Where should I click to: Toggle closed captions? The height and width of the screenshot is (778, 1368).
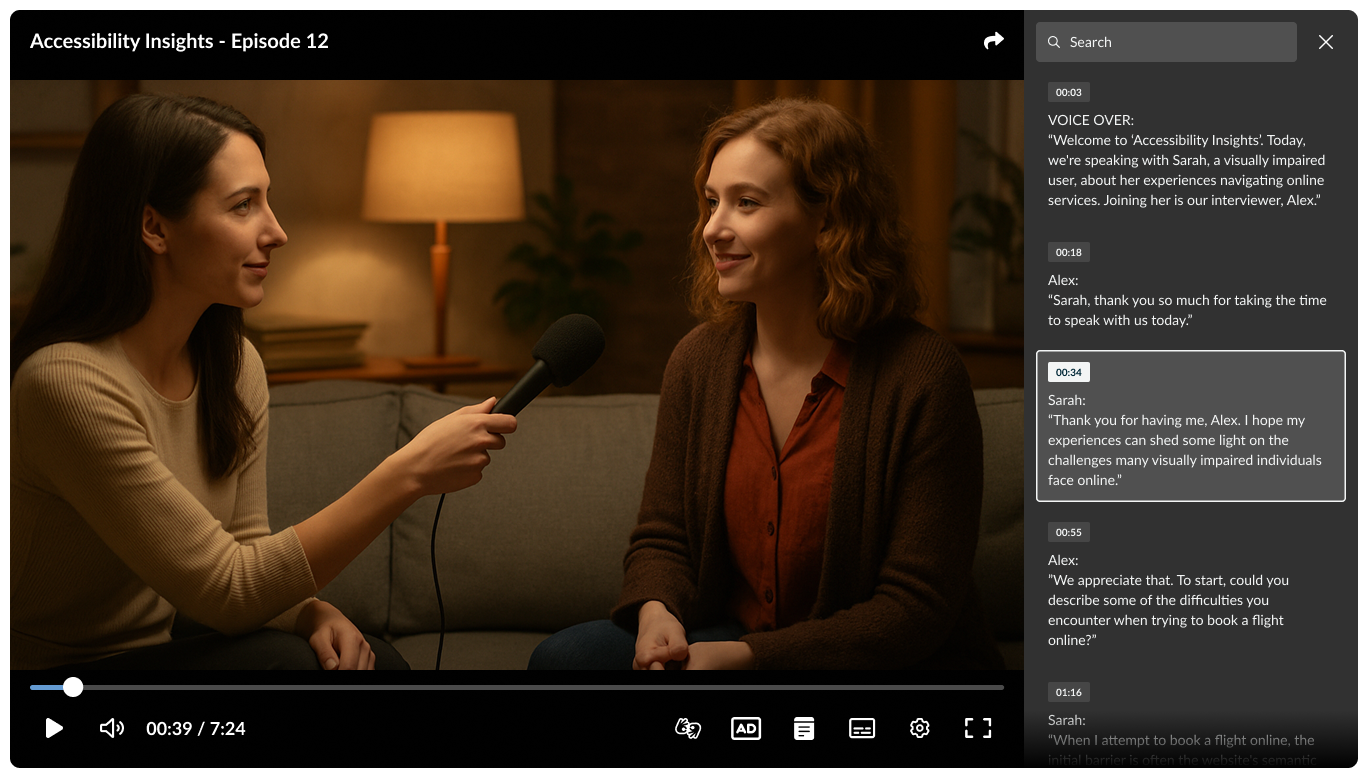point(862,728)
